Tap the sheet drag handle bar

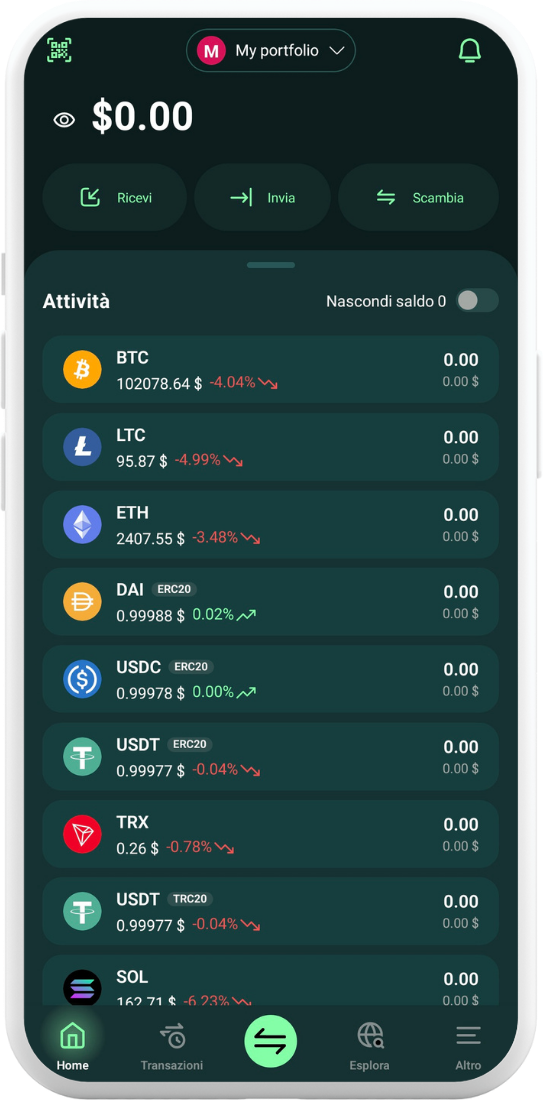click(x=271, y=265)
